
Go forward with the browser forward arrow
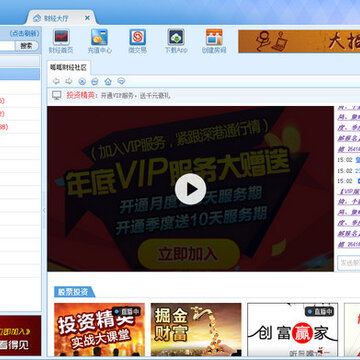click(69, 81)
